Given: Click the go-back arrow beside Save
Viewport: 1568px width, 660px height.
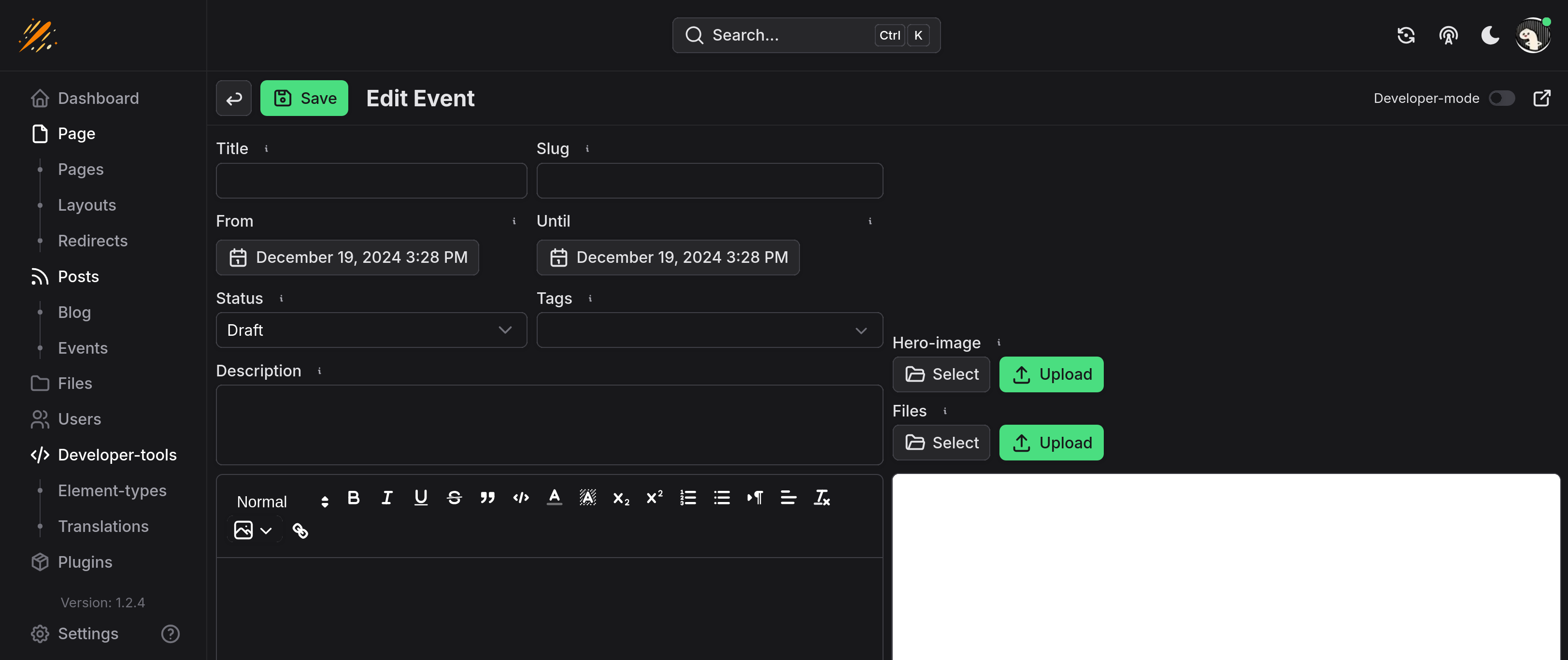Looking at the screenshot, I should (x=234, y=98).
